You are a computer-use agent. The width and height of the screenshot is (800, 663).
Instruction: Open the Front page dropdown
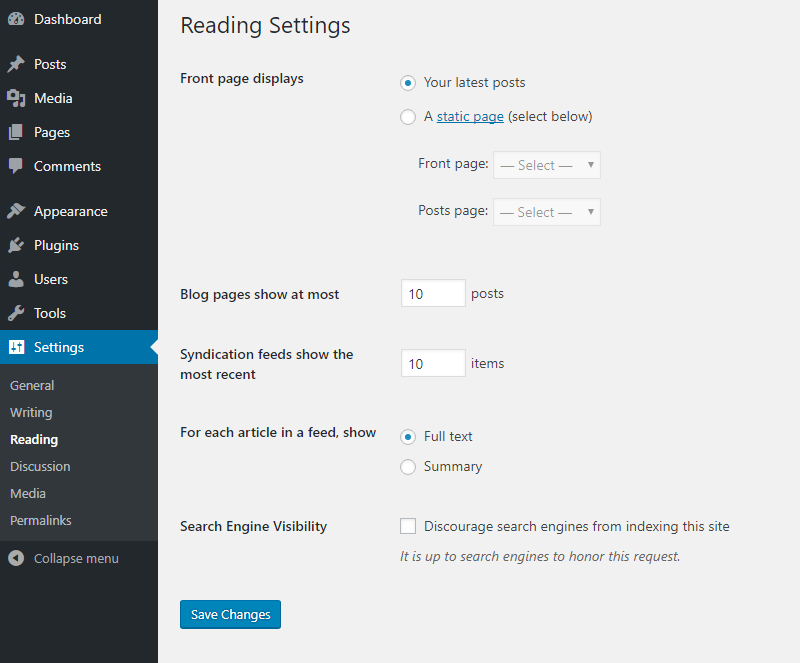pos(546,165)
